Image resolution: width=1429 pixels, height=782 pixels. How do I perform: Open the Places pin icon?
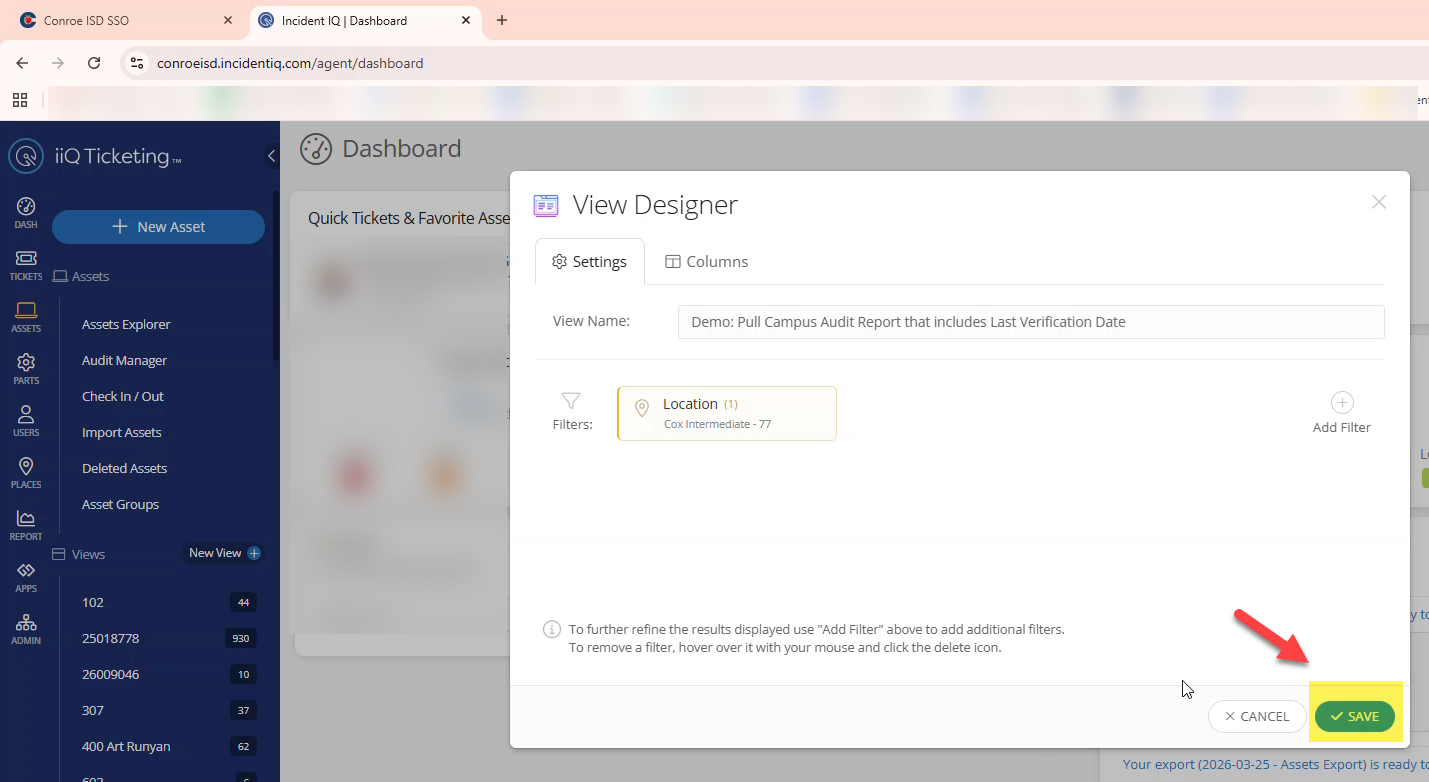pos(26,468)
